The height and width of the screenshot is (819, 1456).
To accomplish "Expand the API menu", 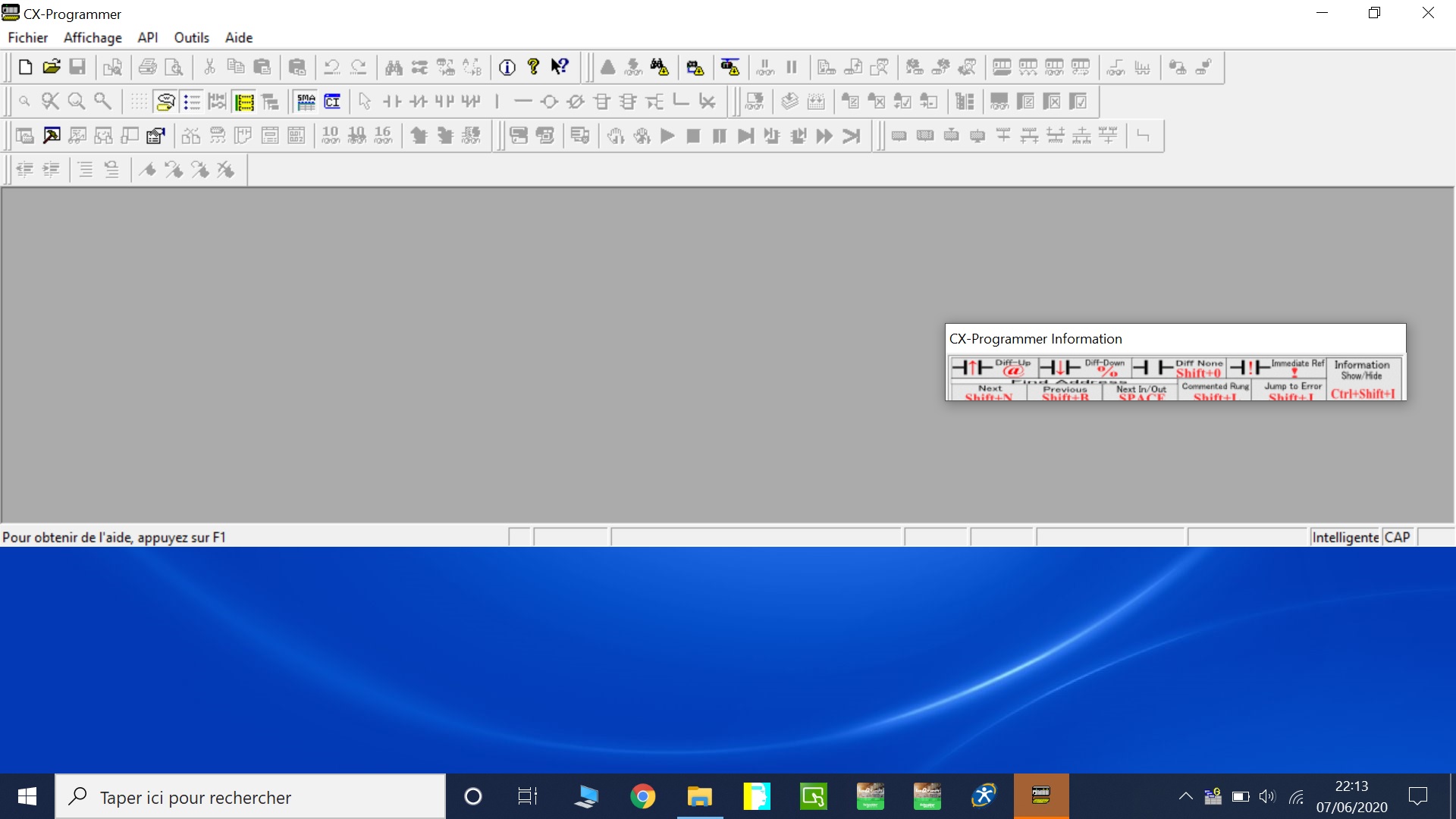I will 147,38.
